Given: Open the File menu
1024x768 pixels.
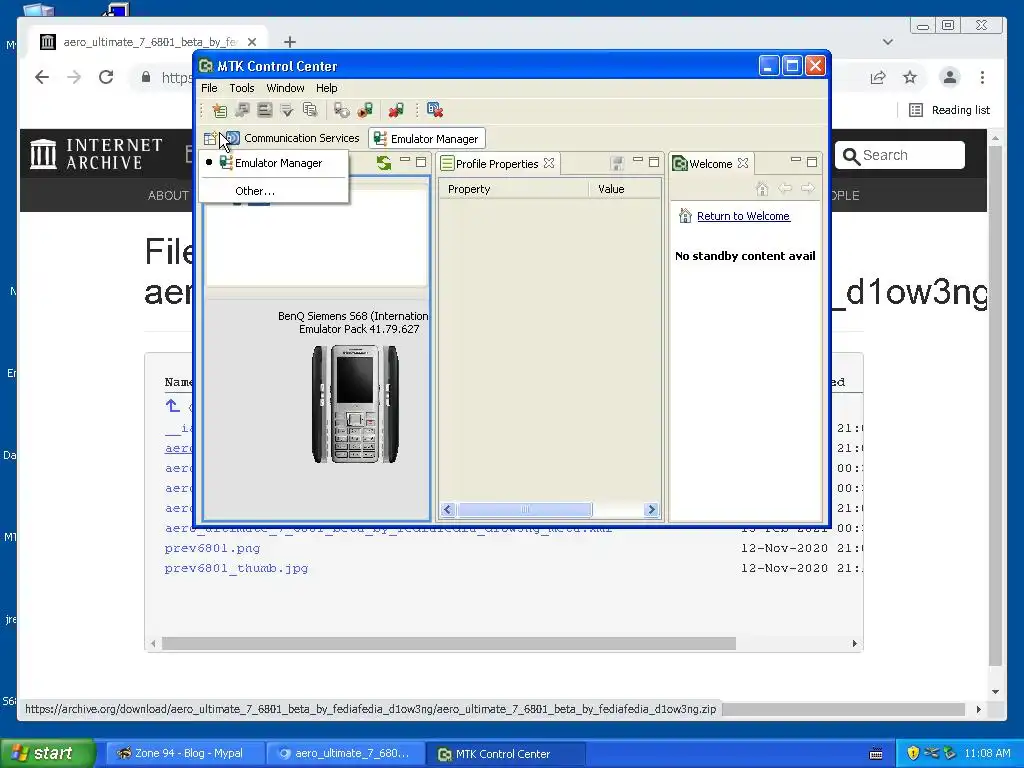Looking at the screenshot, I should pos(209,88).
